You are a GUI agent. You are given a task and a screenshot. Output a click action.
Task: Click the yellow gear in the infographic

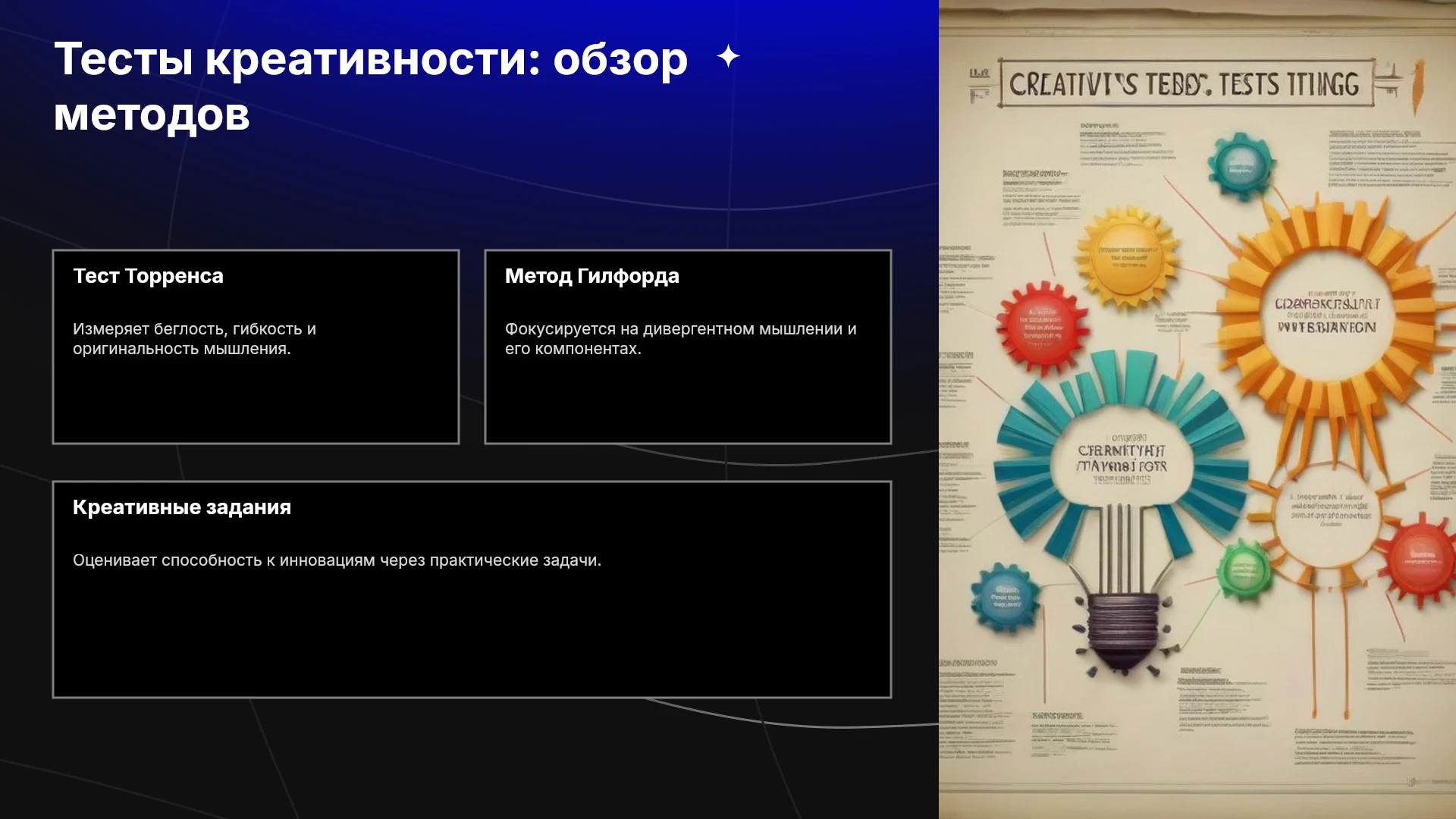[x=1128, y=254]
